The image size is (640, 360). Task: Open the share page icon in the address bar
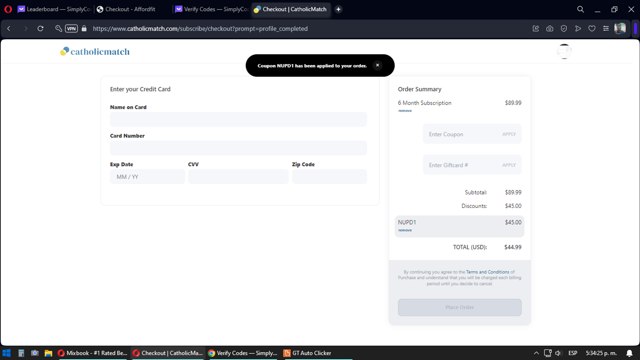pos(536,29)
